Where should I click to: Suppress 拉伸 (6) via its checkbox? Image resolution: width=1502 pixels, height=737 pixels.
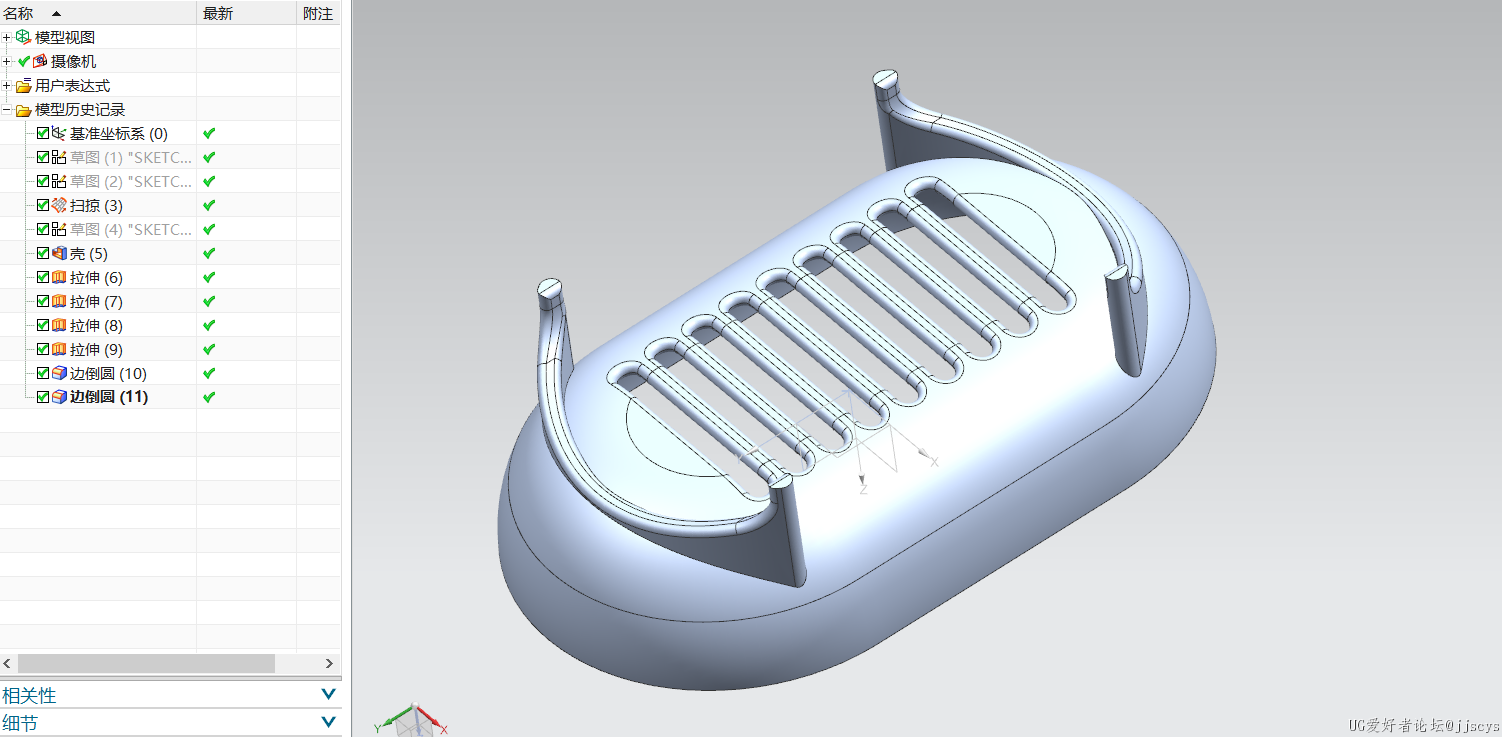click(x=43, y=277)
